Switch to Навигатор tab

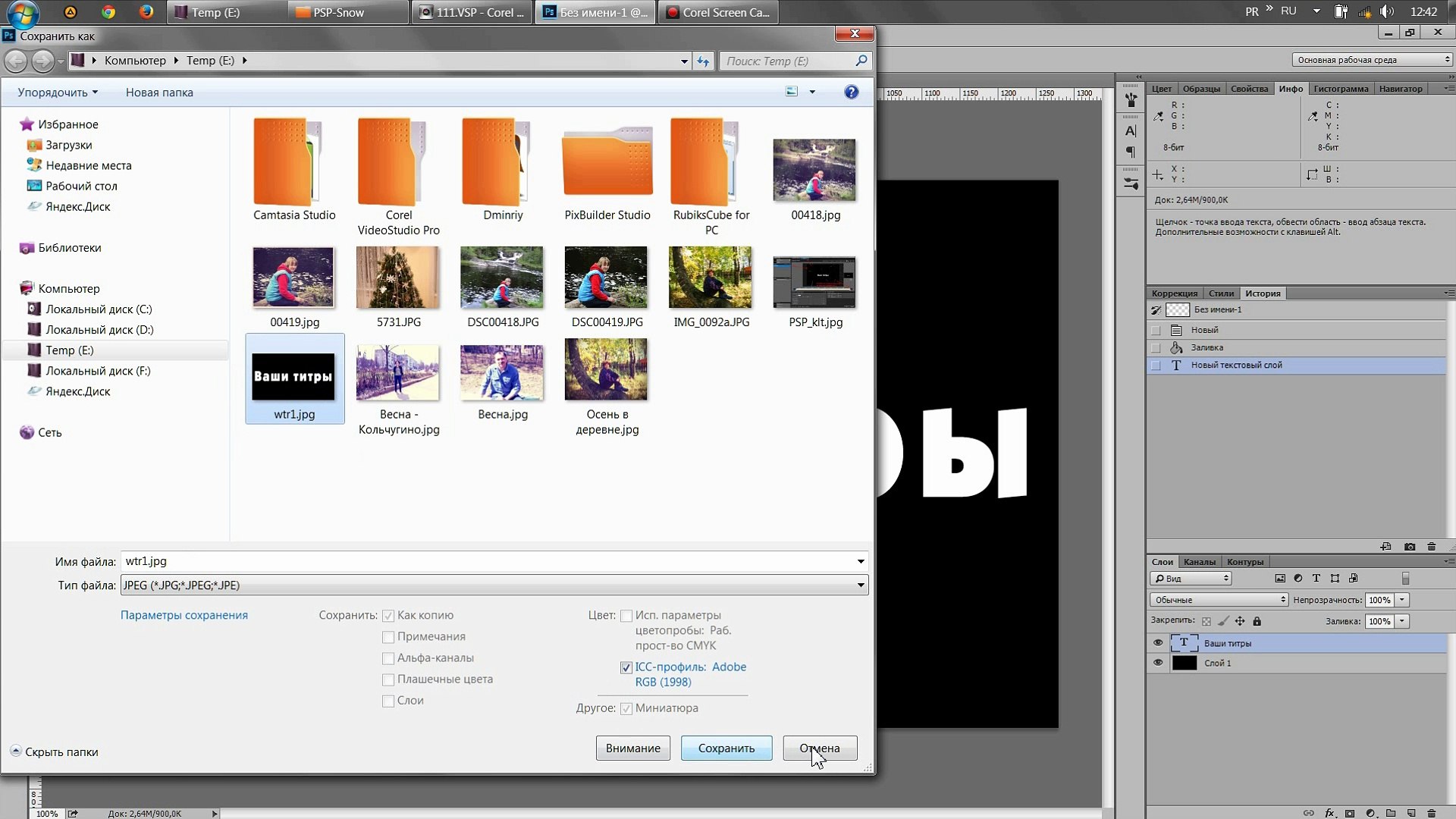click(1401, 89)
